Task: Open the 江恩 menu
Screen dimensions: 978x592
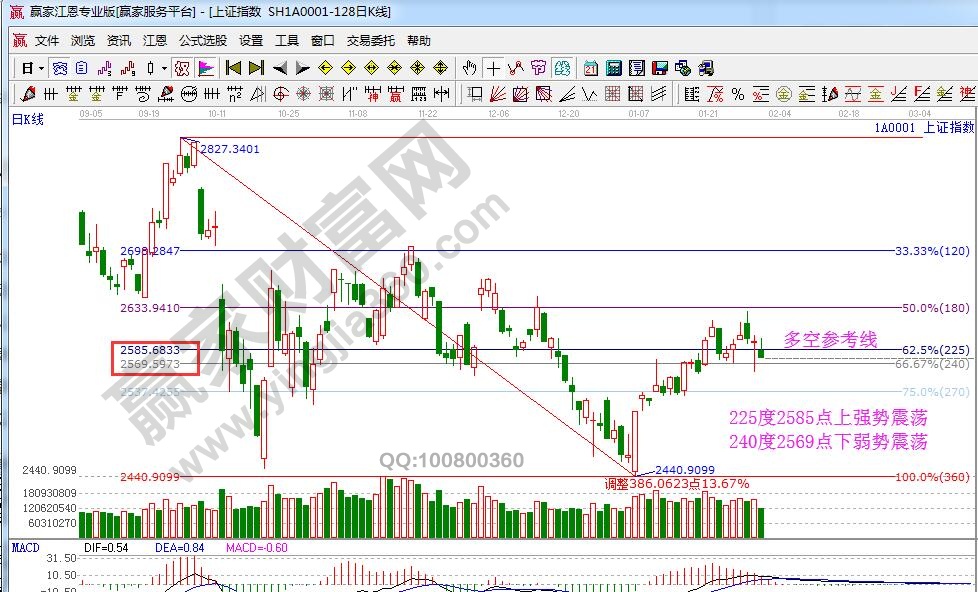Action: point(155,41)
